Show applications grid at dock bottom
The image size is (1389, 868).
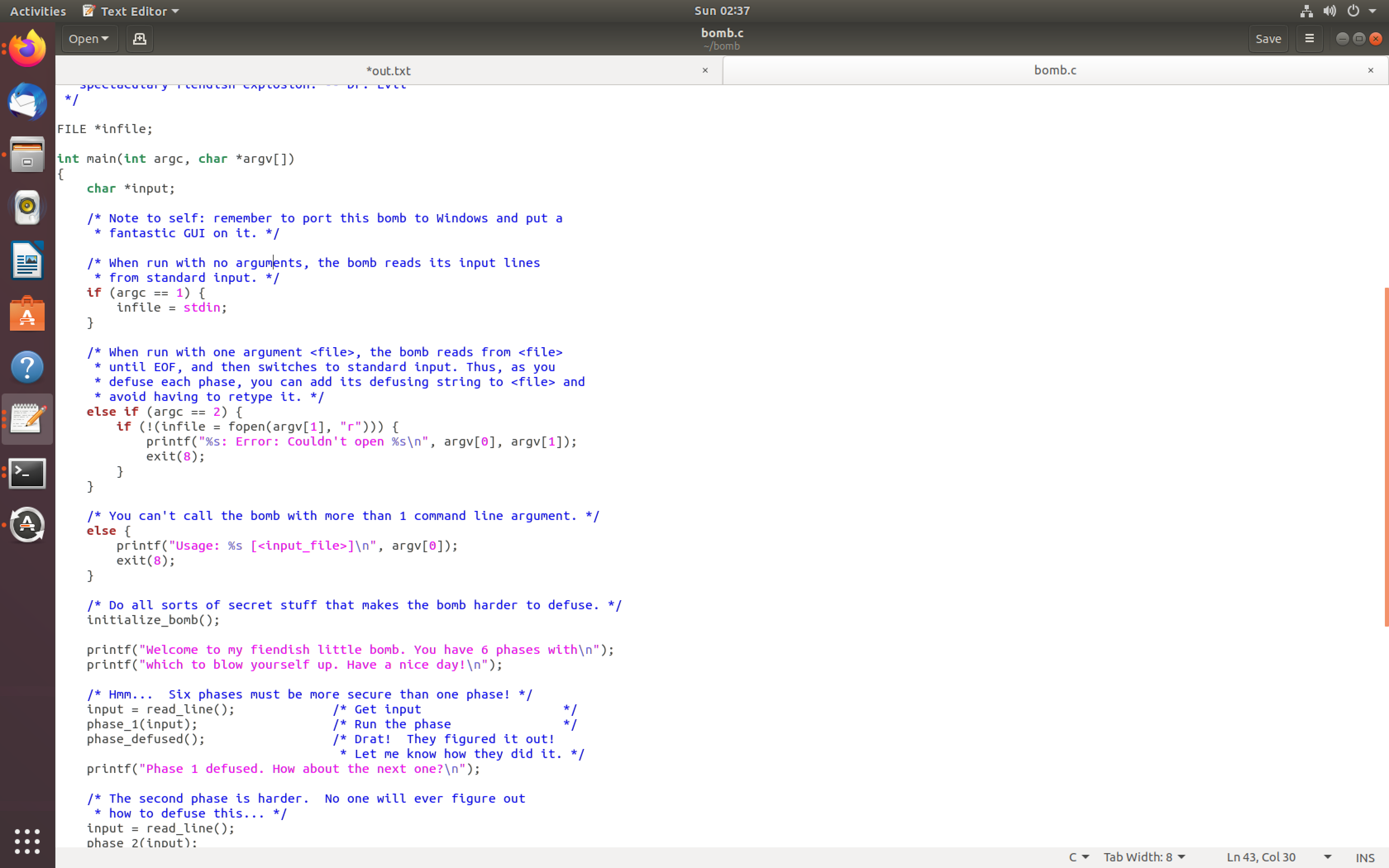coord(27,842)
